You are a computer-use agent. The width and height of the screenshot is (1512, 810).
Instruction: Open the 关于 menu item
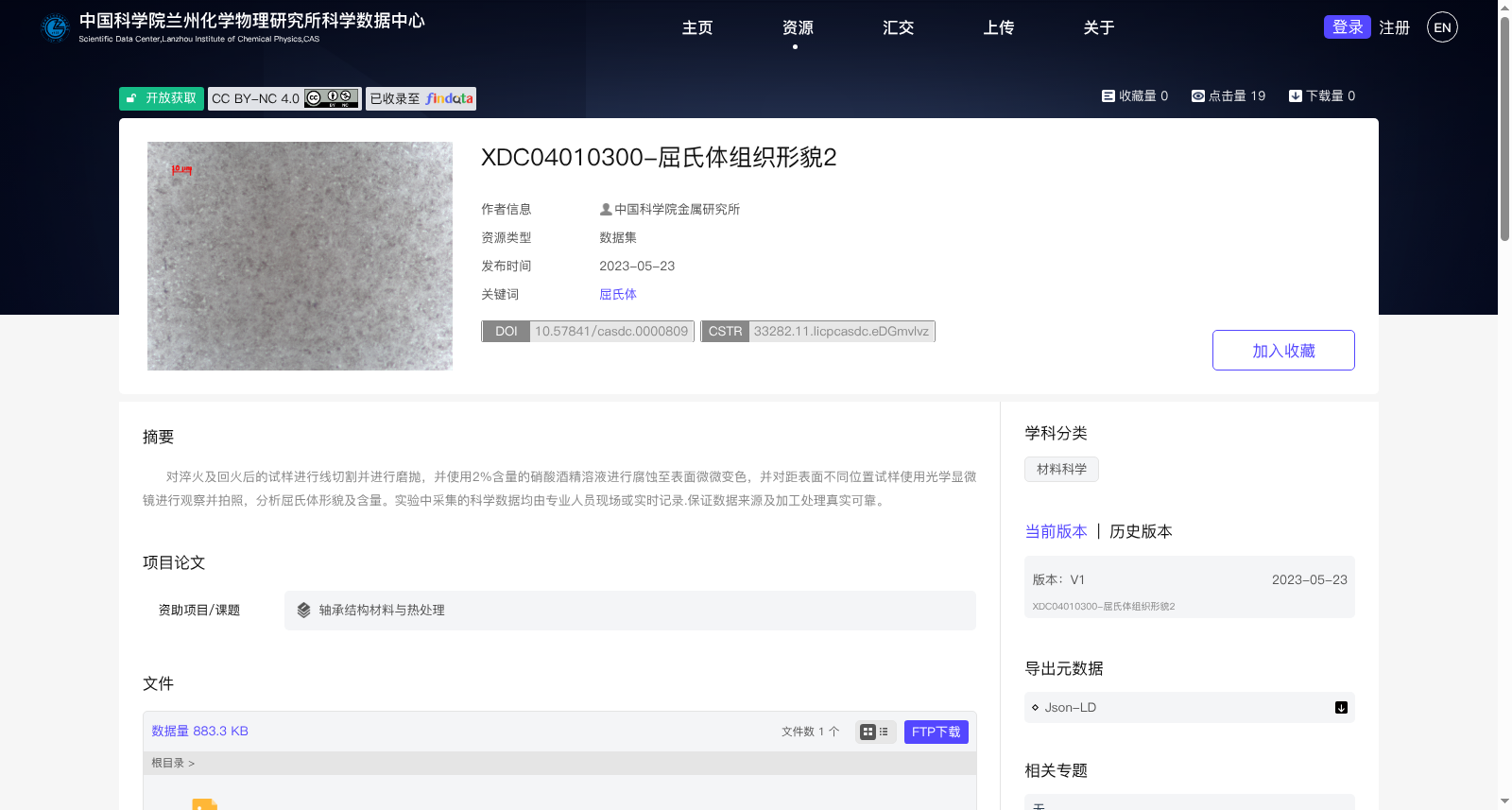(1098, 27)
